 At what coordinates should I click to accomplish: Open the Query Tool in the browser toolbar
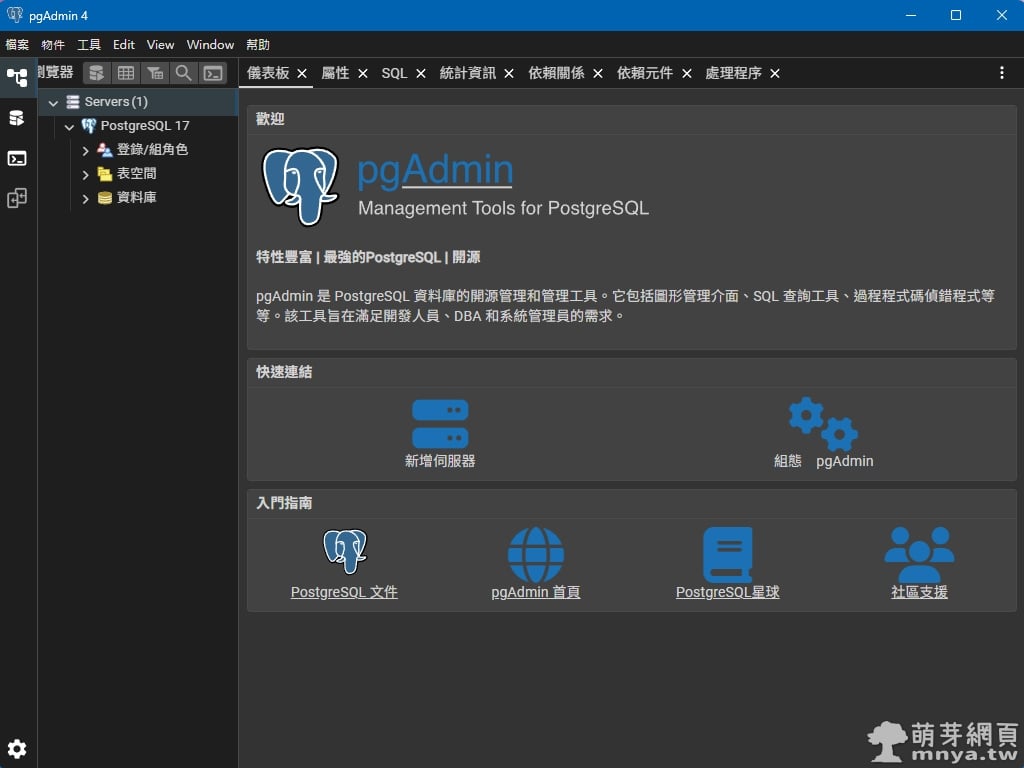[97, 73]
